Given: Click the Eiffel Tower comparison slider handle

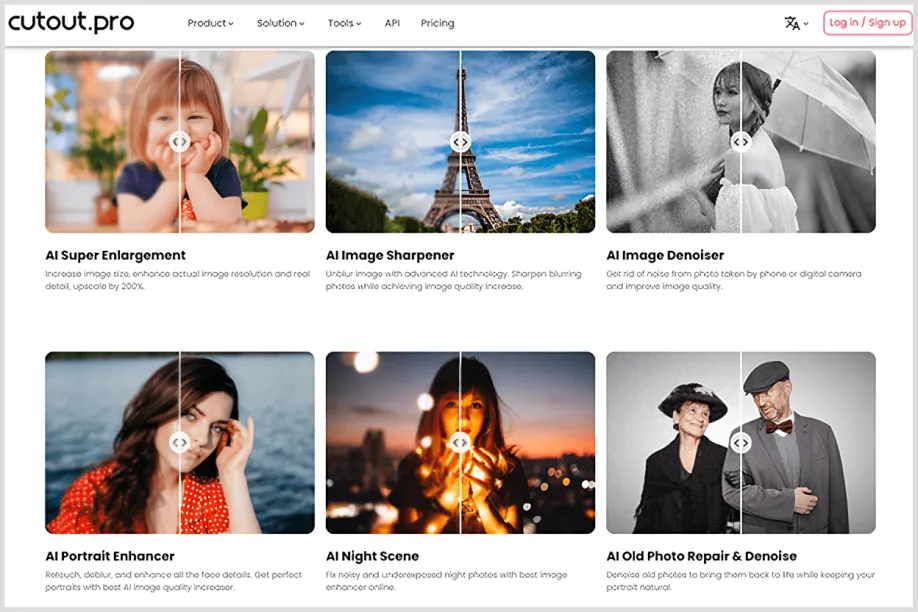Looking at the screenshot, I should pyautogui.click(x=460, y=142).
